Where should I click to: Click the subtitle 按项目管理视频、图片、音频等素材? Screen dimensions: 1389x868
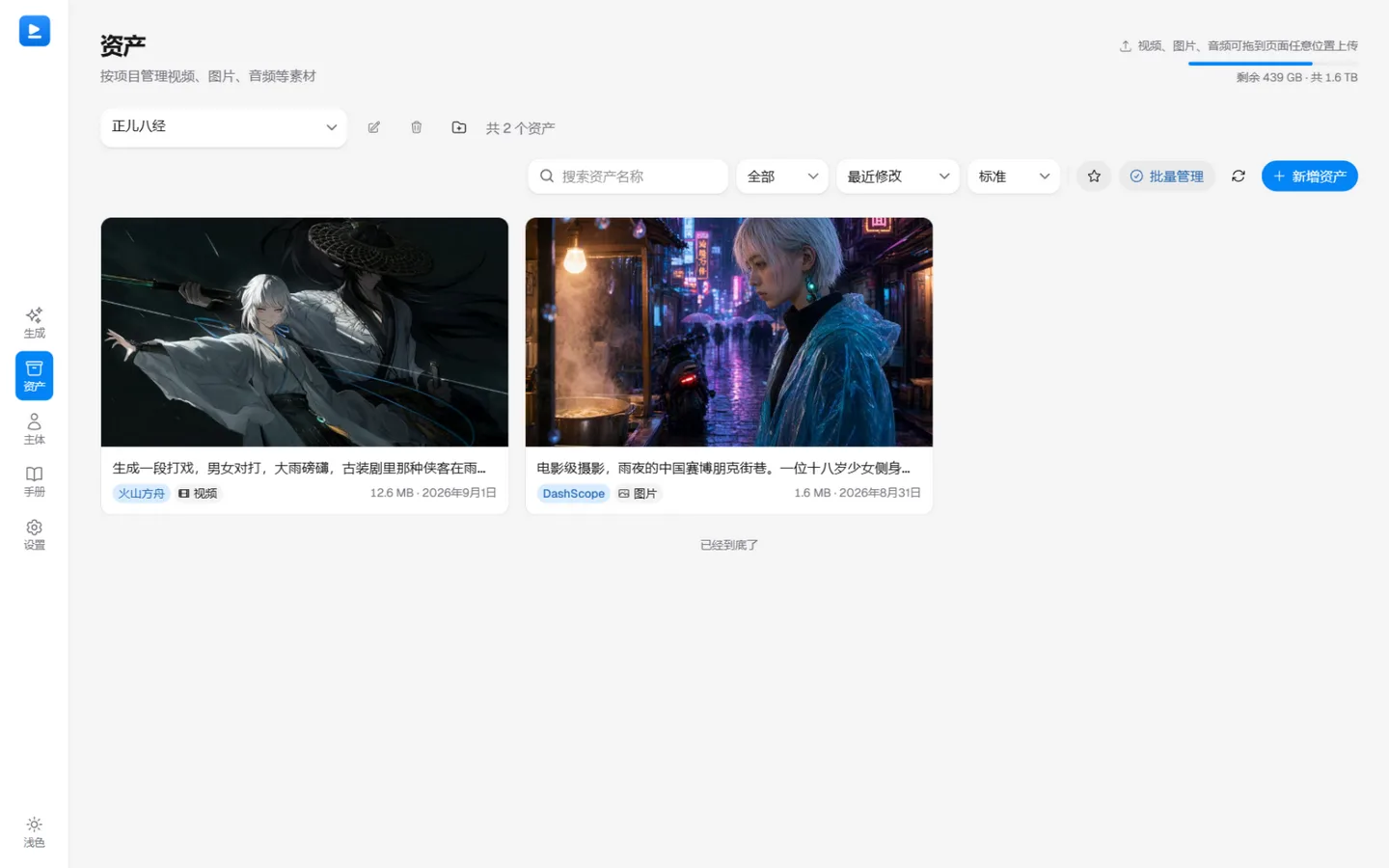click(x=208, y=76)
